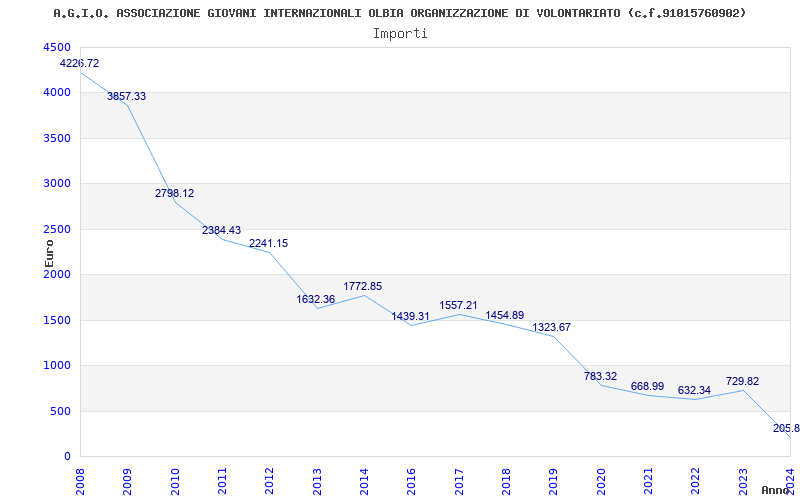Screen dimensions: 800x500
Task: Click the 2012 x-axis year label
Action: [x=269, y=482]
